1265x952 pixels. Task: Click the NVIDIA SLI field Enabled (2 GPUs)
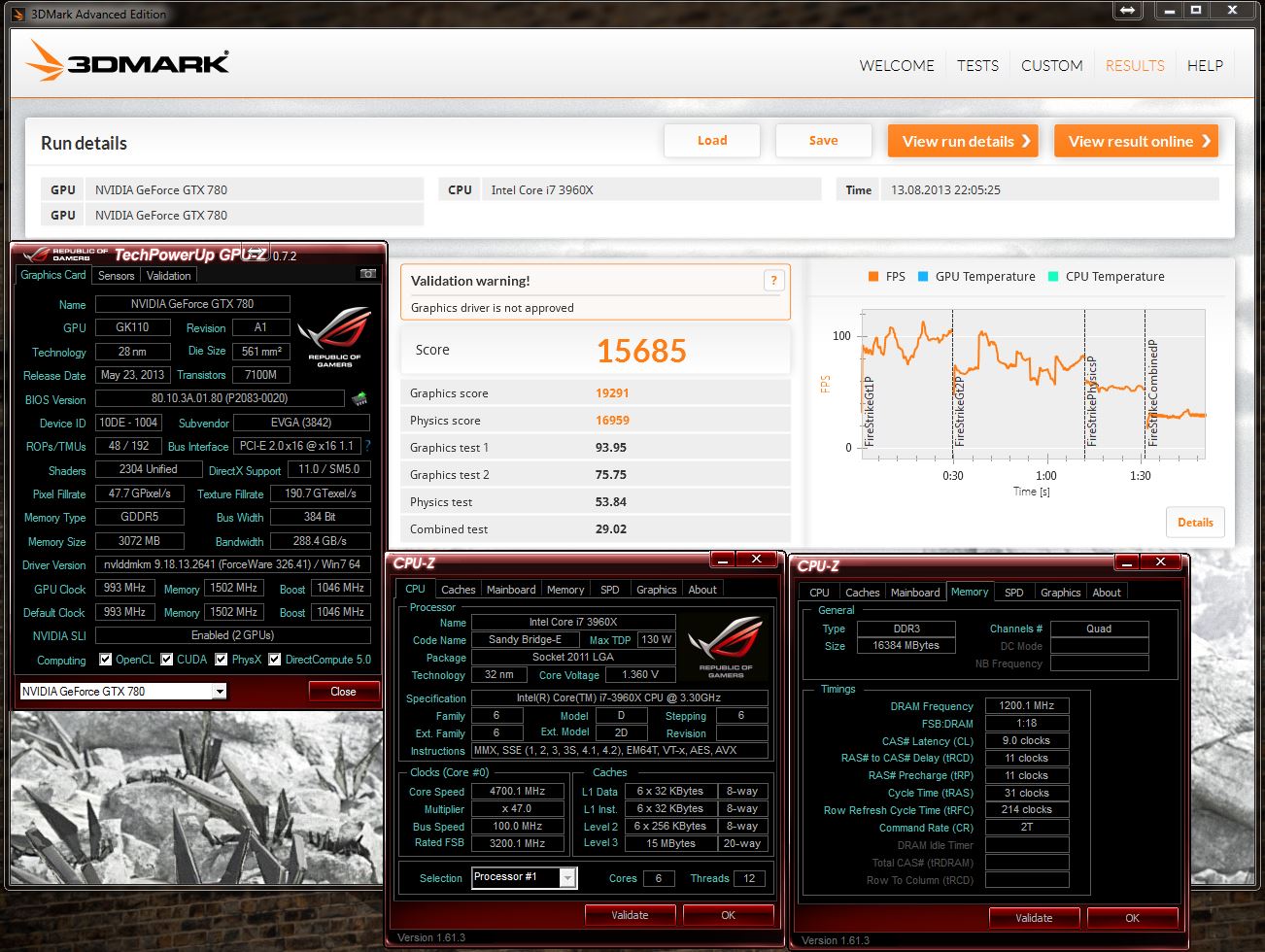tap(232, 635)
